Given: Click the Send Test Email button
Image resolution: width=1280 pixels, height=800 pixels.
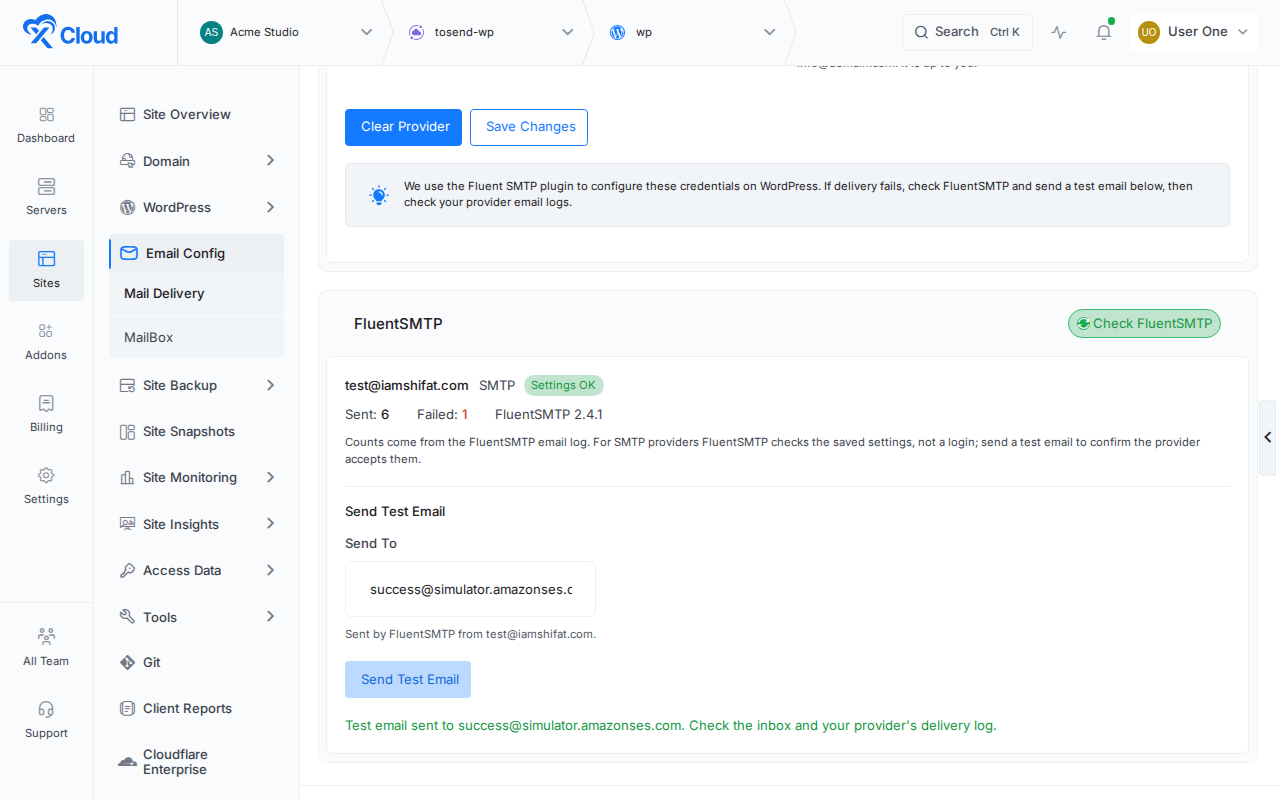Looking at the screenshot, I should 408,679.
